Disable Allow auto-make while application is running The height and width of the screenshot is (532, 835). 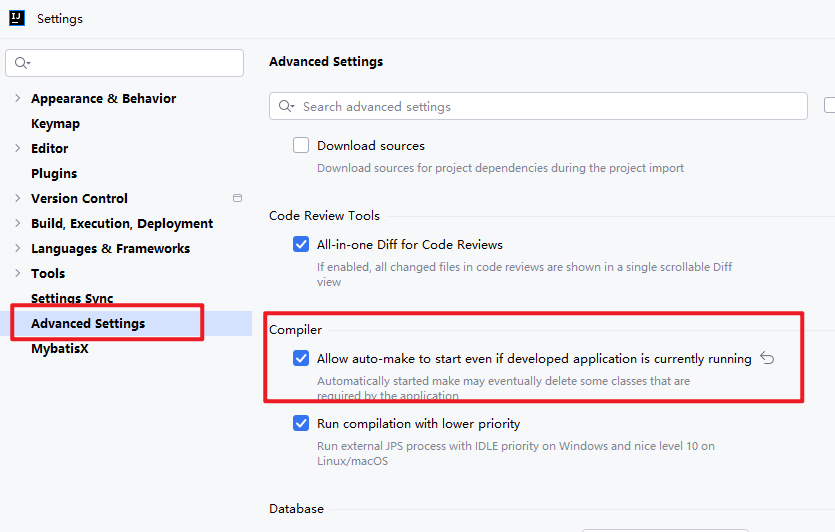pyautogui.click(x=301, y=358)
